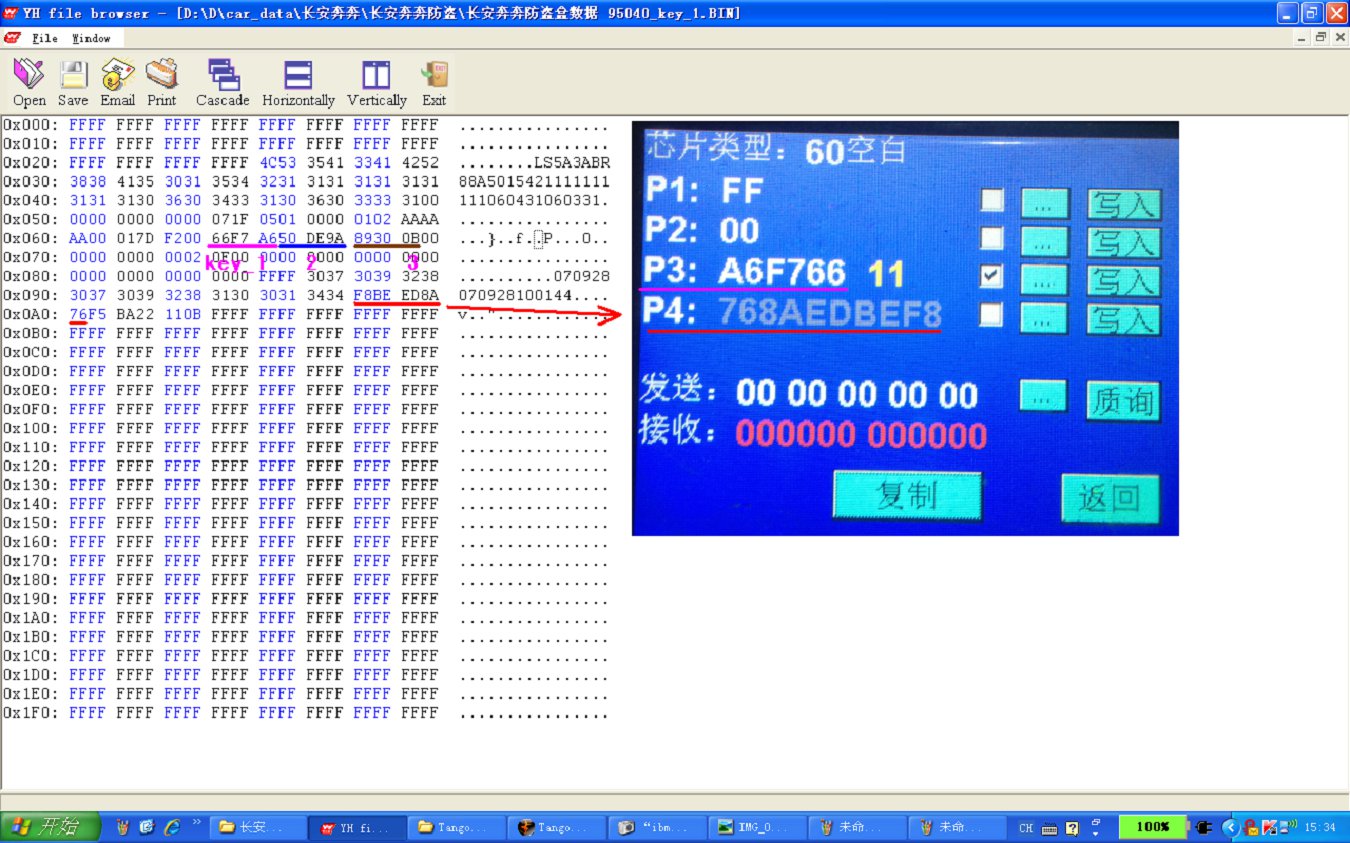Click the document icon left of File menu
This screenshot has width=1350, height=843.
(12, 38)
